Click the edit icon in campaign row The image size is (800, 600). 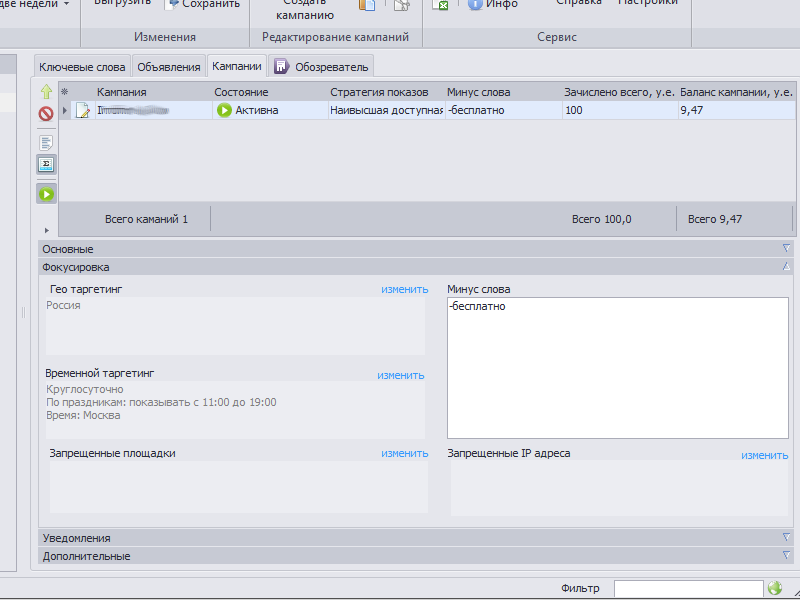[84, 110]
